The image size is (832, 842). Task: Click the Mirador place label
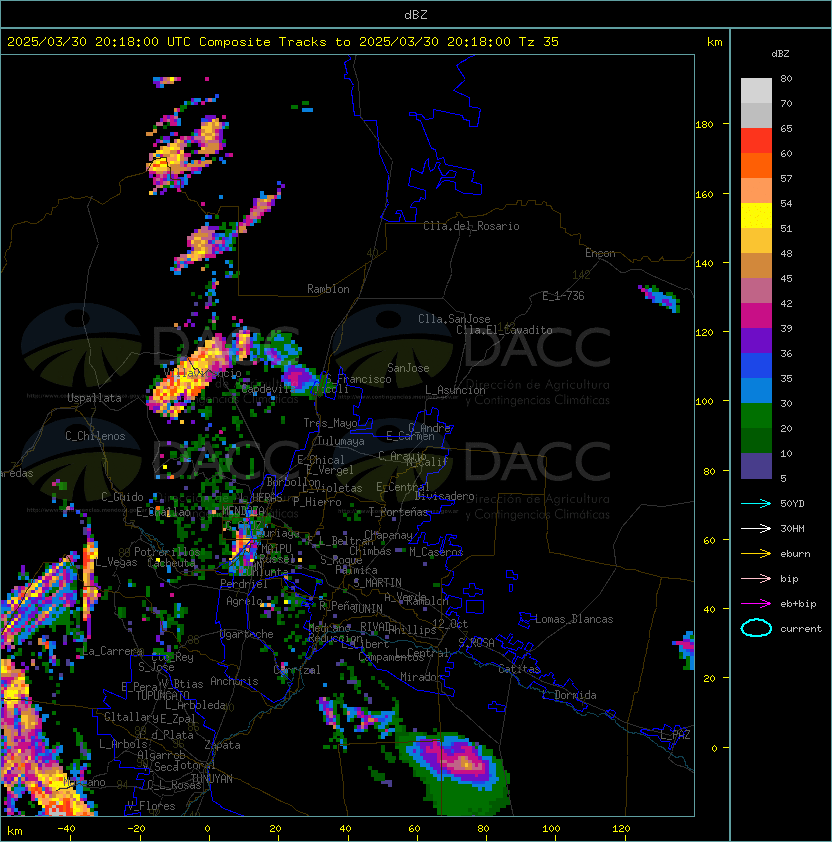click(x=422, y=677)
